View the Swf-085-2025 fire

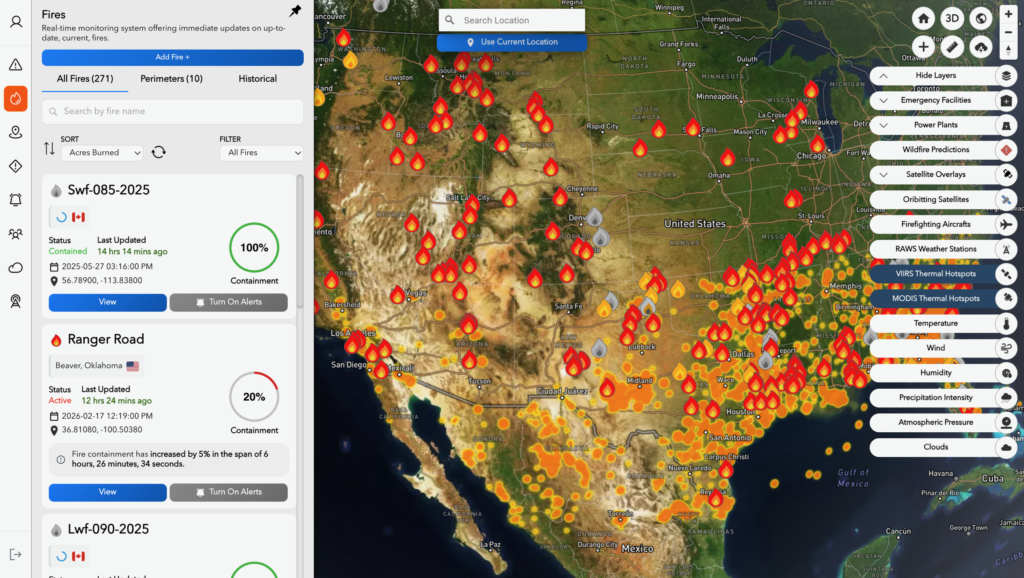point(108,302)
